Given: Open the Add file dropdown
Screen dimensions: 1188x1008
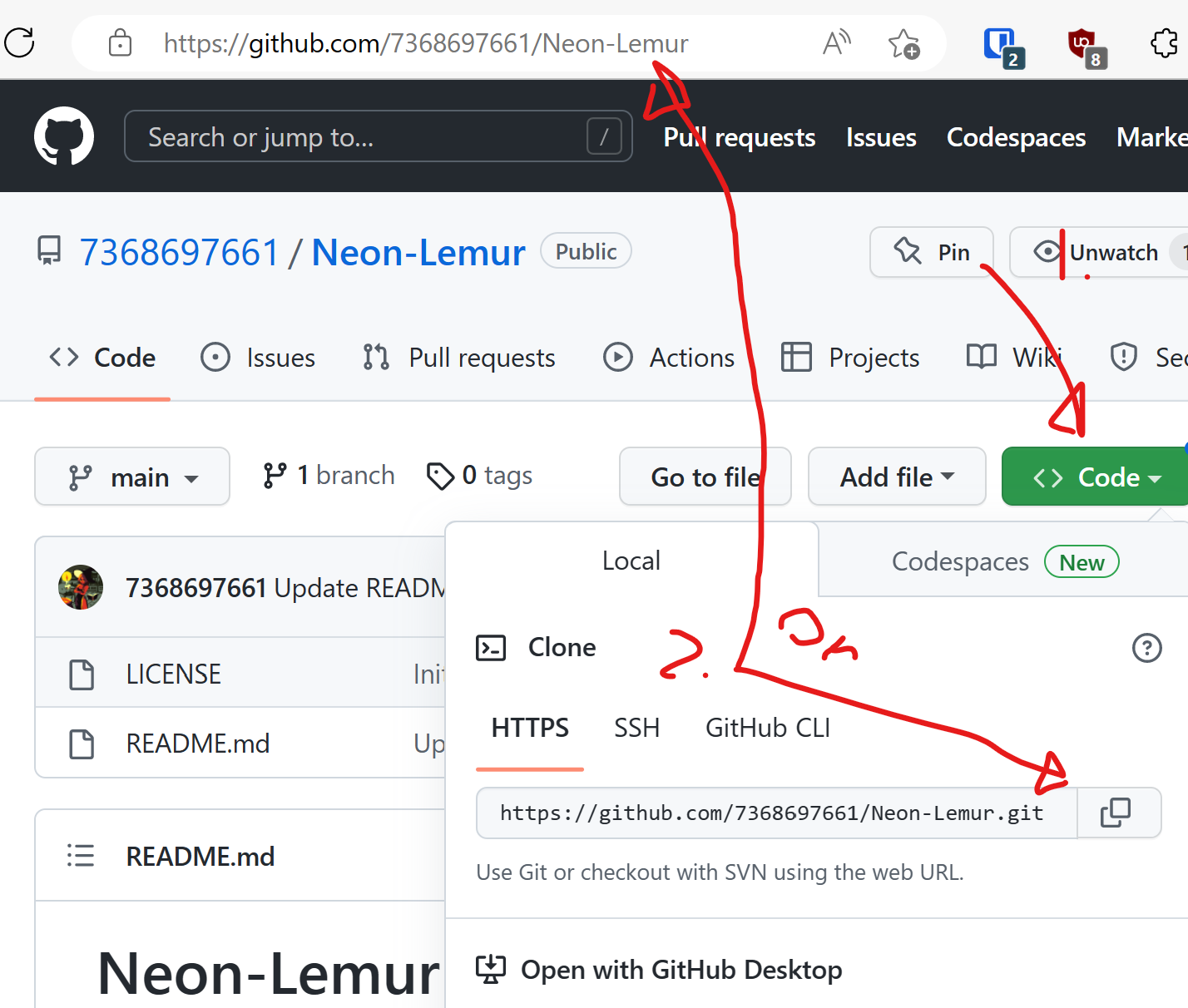Looking at the screenshot, I should pos(896,477).
